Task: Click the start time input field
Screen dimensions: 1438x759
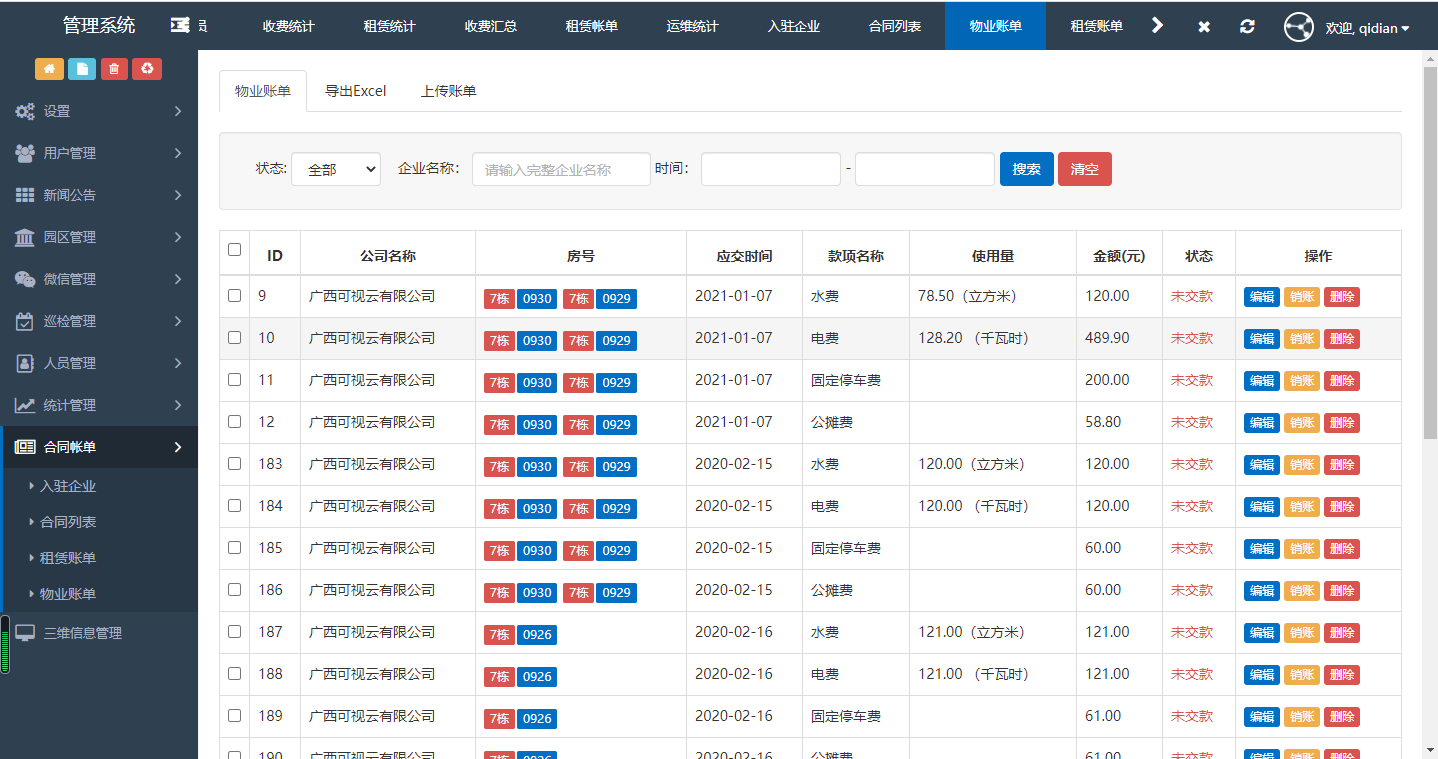Action: coord(771,169)
